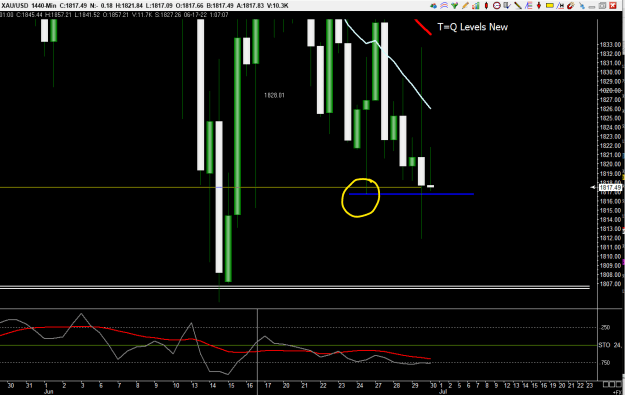Click the blue horizontal support line
625x395 pixels.
tap(411, 194)
